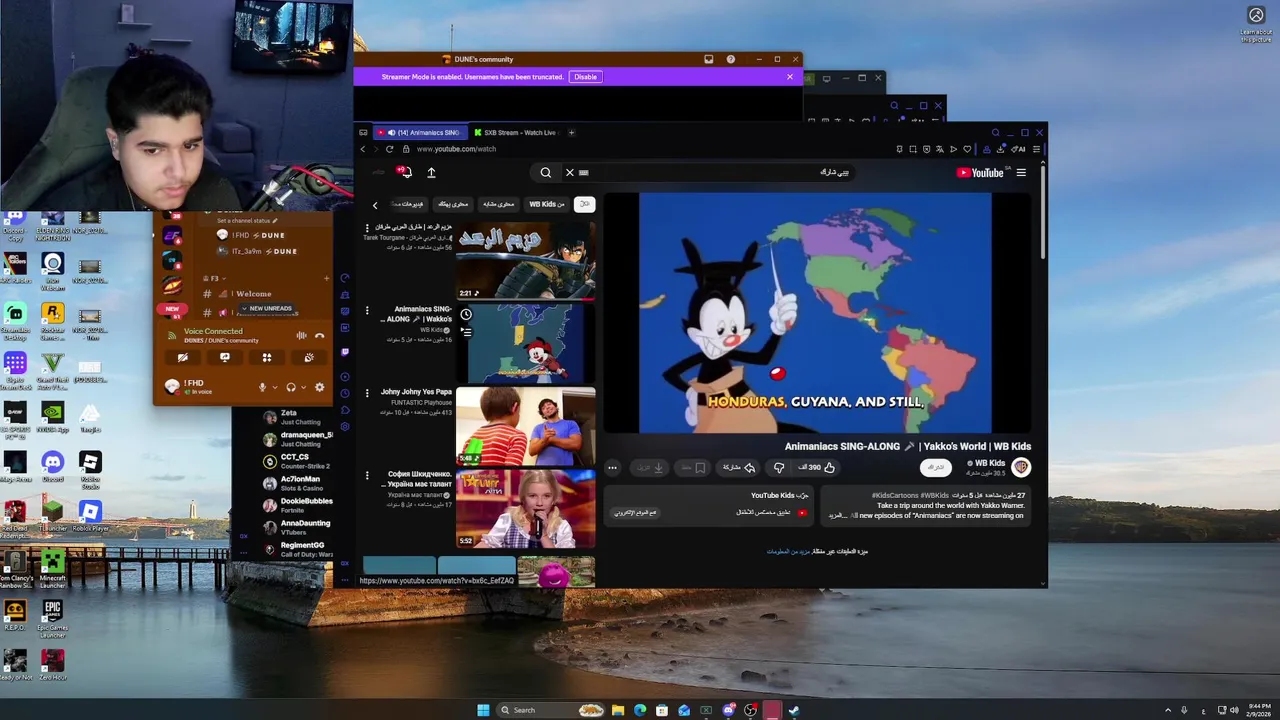The image size is (1280, 720).
Task: Click the #KidsCartoons hashtag link
Action: click(894, 495)
